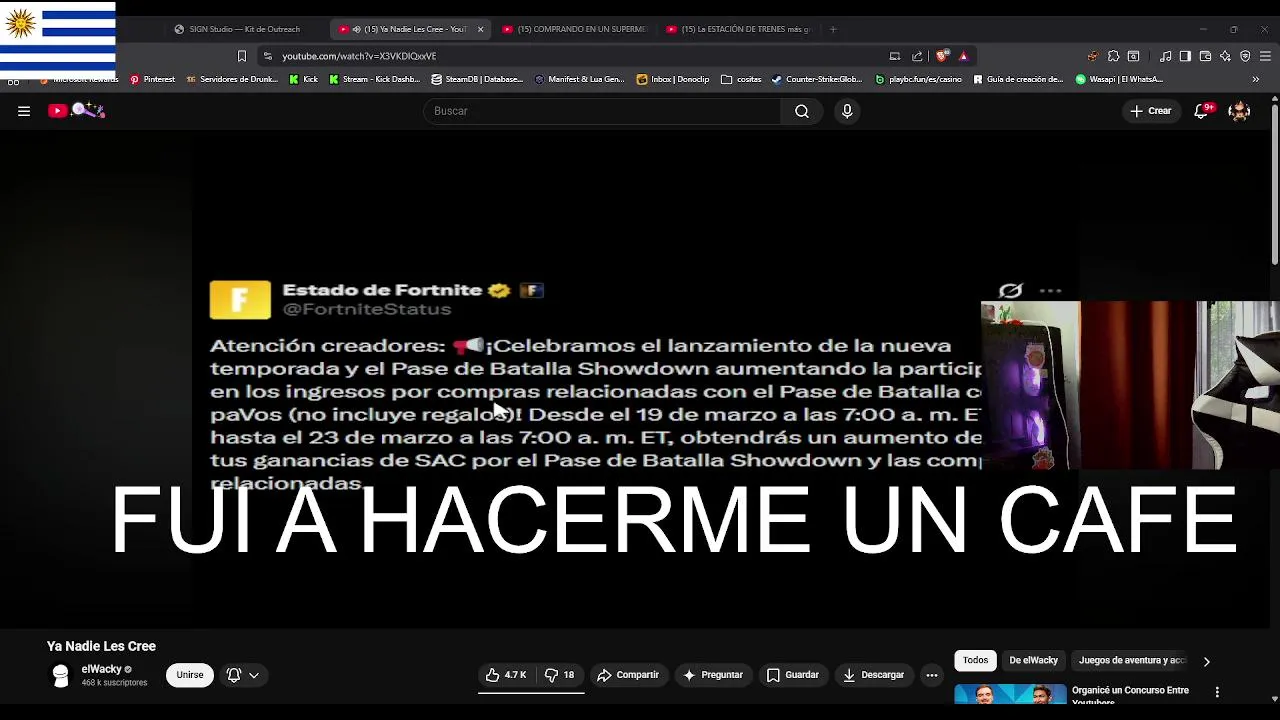Bookmark this page using the bookmark icon

(x=241, y=56)
